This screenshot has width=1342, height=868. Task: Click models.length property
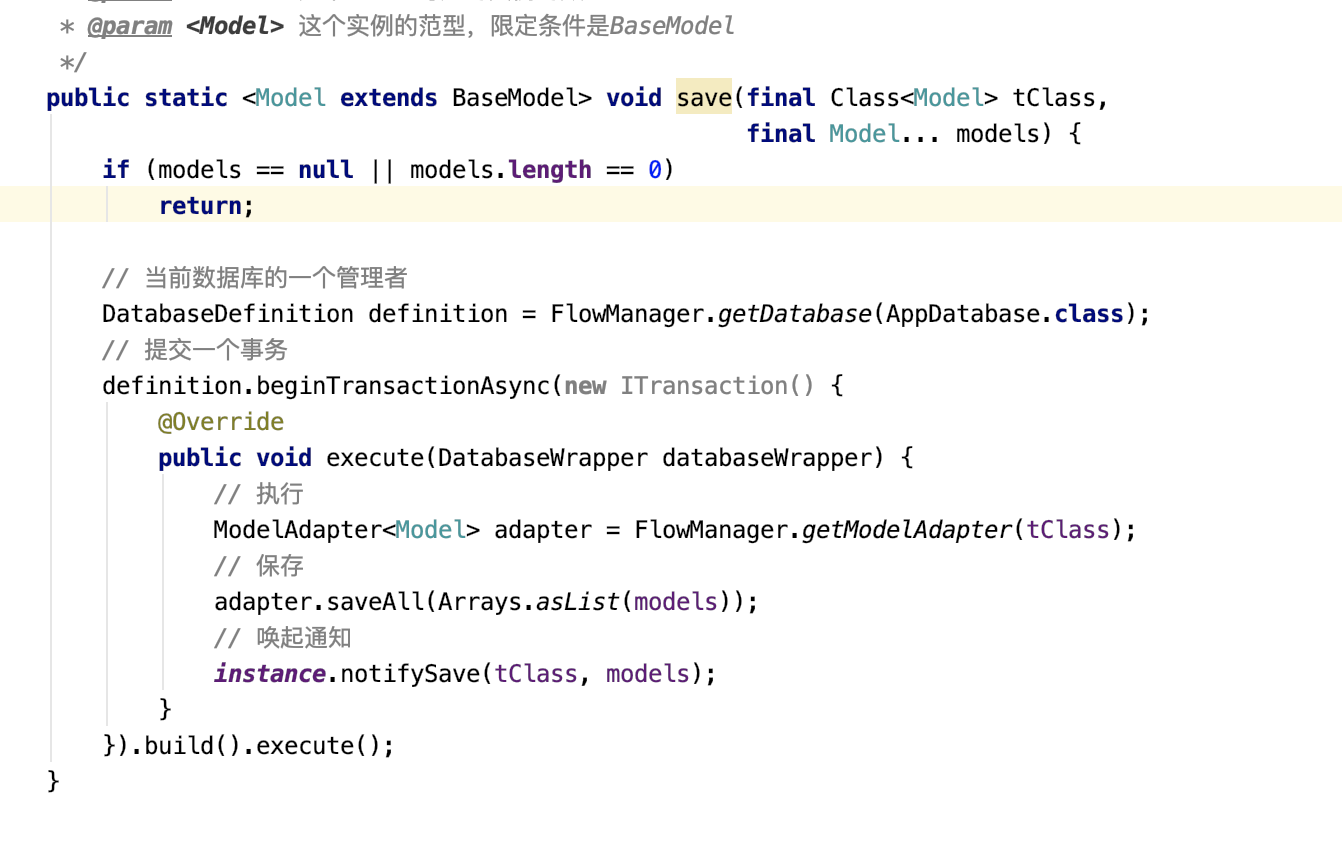pos(501,170)
